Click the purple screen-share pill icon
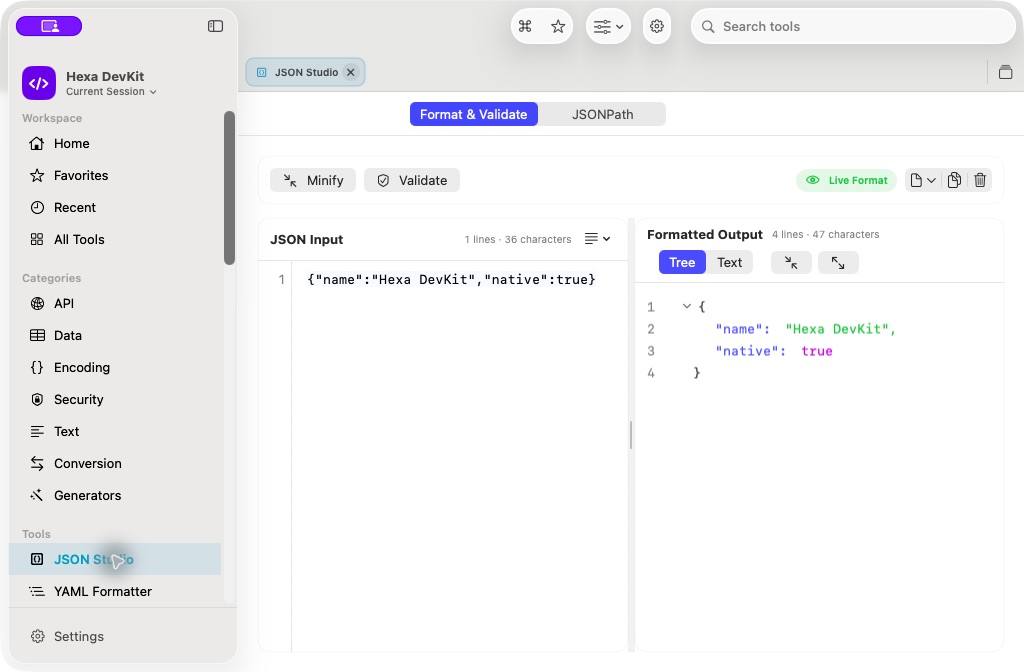This screenshot has width=1024, height=672. (49, 26)
